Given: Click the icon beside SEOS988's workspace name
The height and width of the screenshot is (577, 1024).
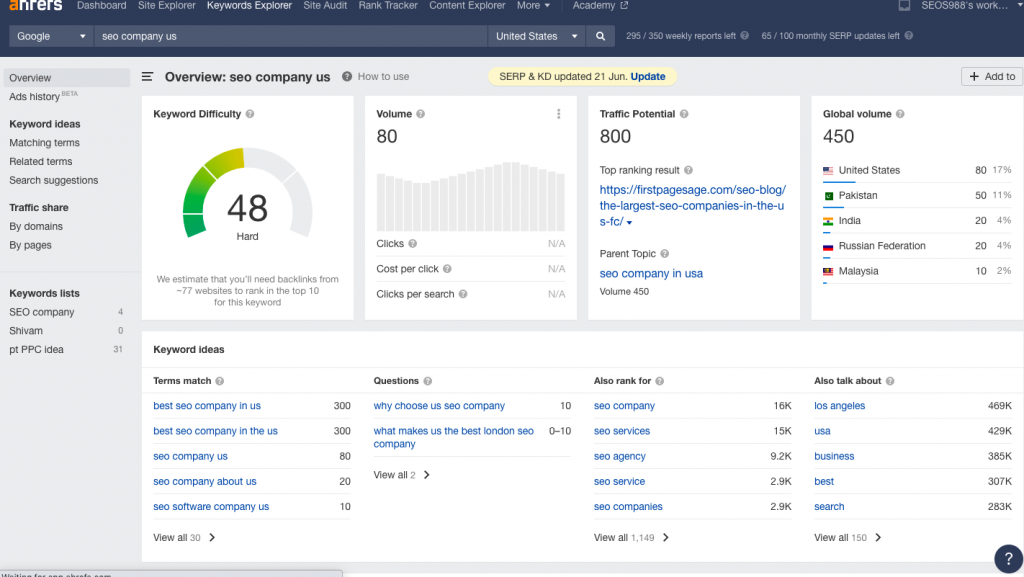Looking at the screenshot, I should pos(907,5).
